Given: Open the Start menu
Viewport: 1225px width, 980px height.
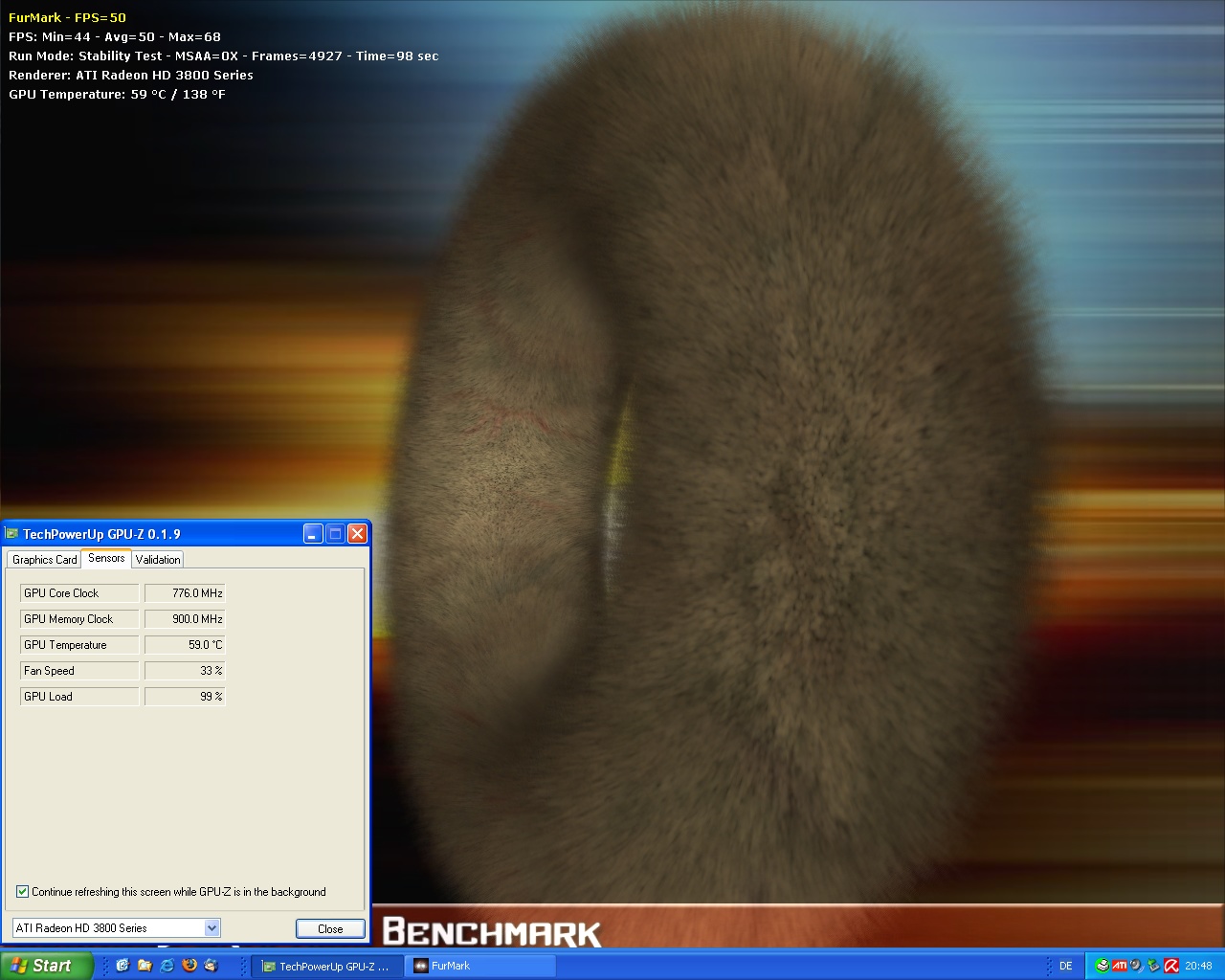Looking at the screenshot, I should 47,966.
